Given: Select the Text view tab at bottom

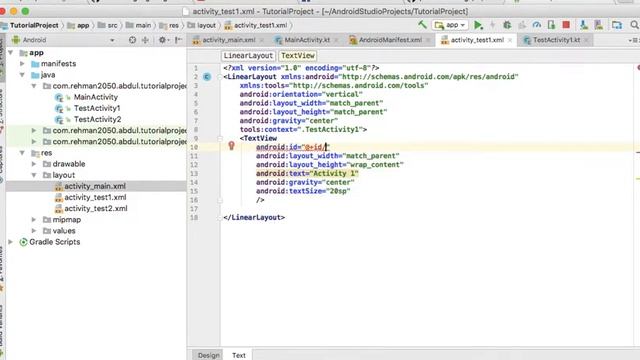Looking at the screenshot, I should [x=239, y=355].
